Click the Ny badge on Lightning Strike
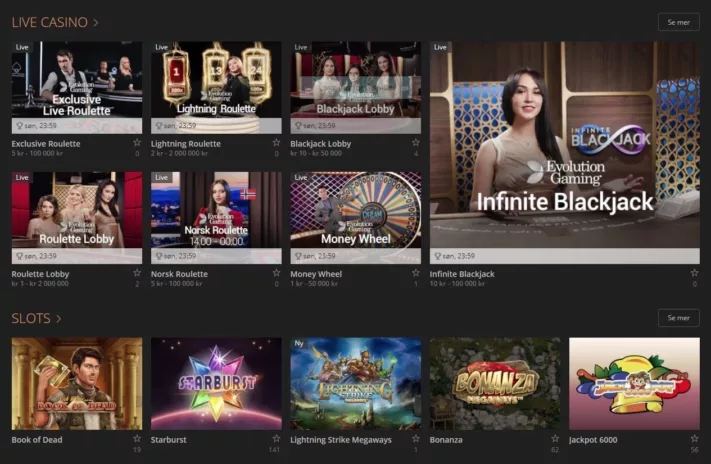 pos(299,343)
